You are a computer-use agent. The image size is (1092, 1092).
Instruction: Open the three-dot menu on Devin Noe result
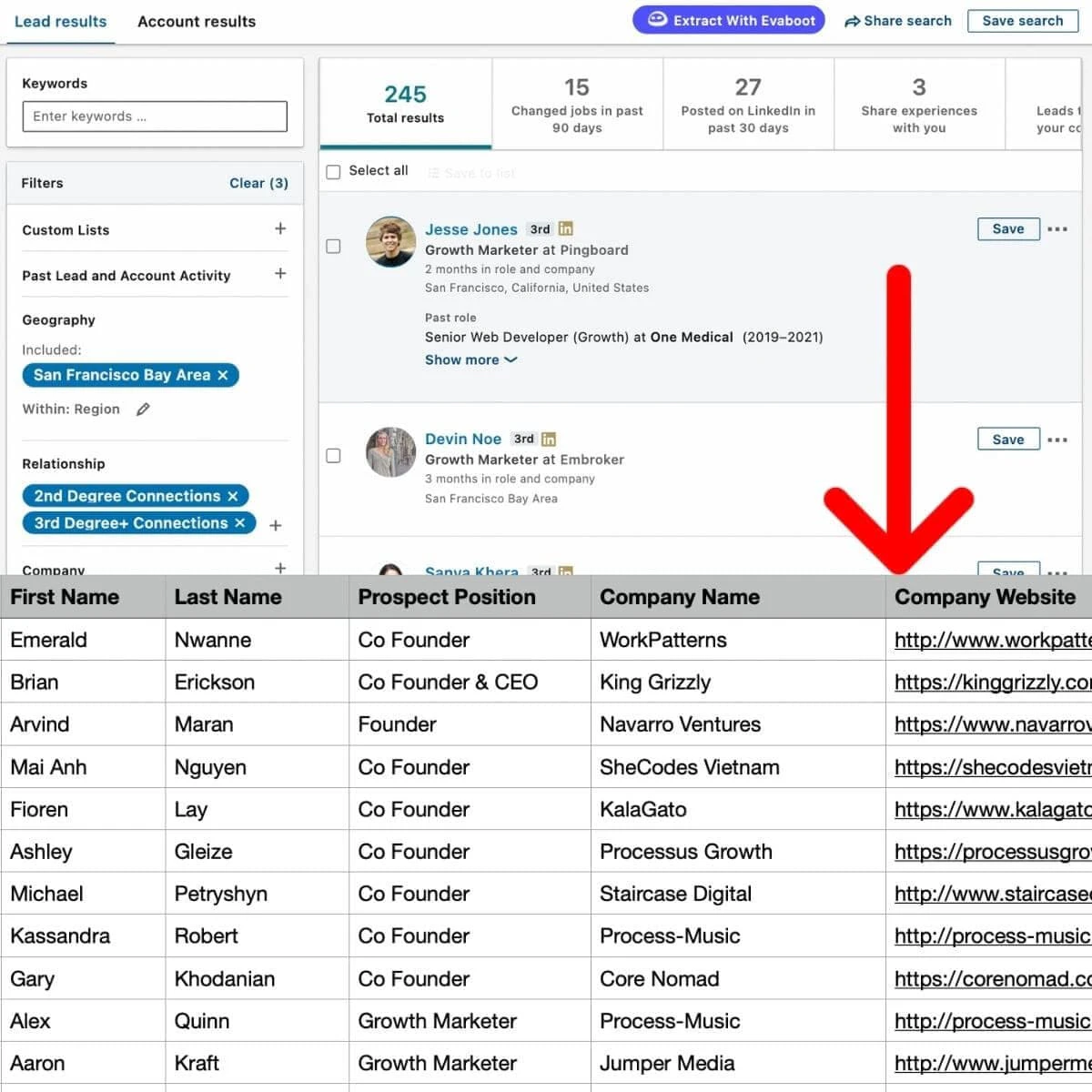coord(1057,439)
